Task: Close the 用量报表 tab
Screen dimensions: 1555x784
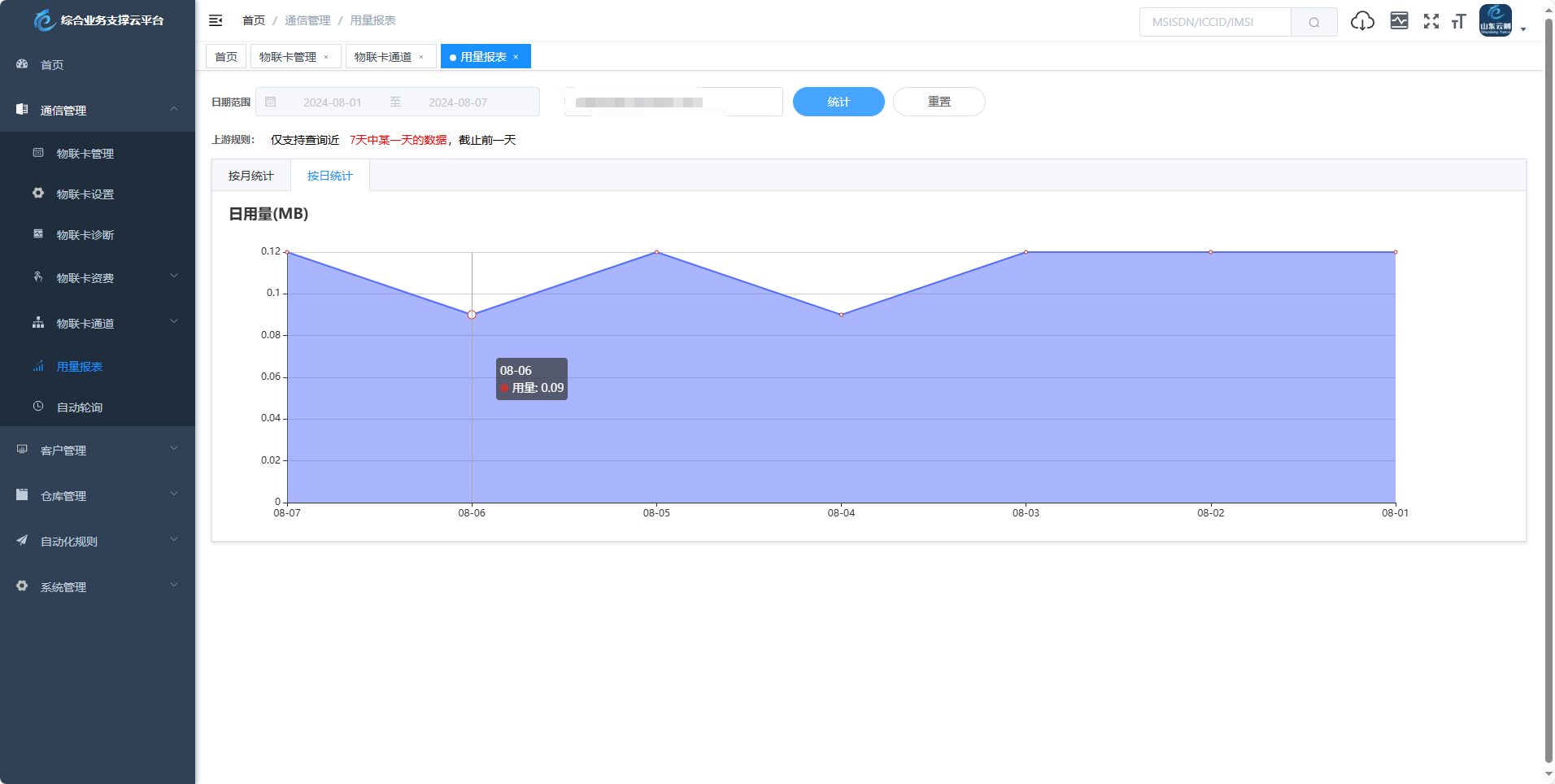Action: point(516,57)
